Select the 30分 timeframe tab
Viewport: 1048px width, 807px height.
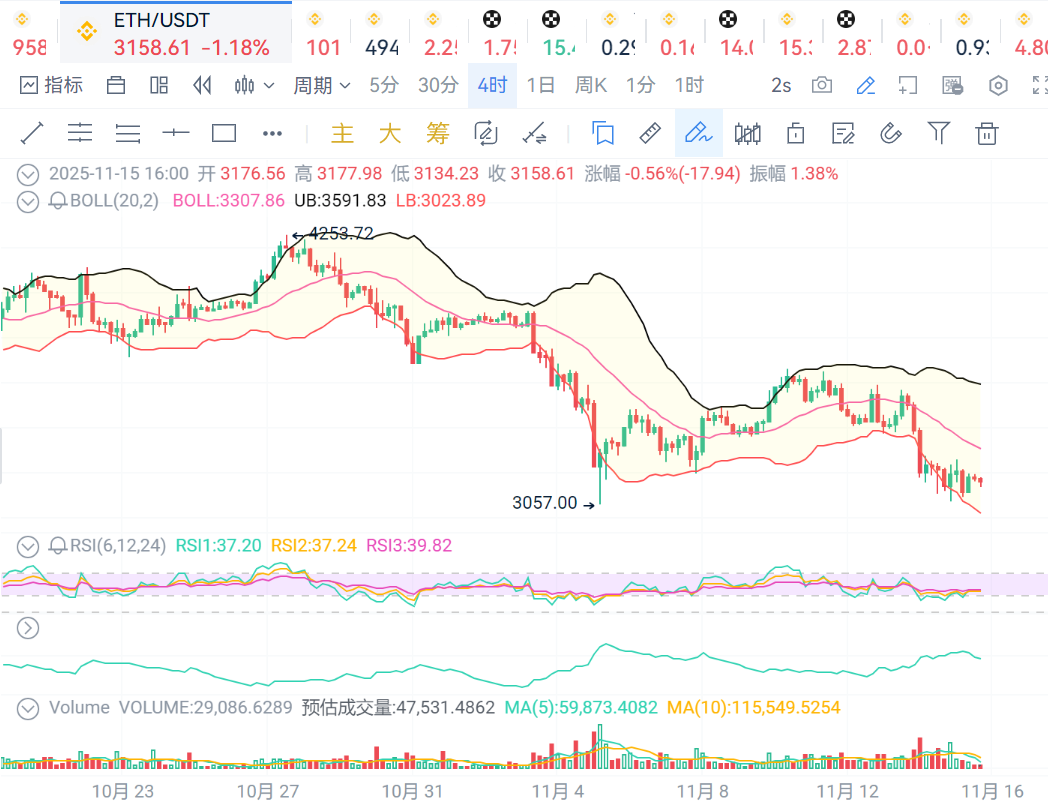[x=438, y=85]
